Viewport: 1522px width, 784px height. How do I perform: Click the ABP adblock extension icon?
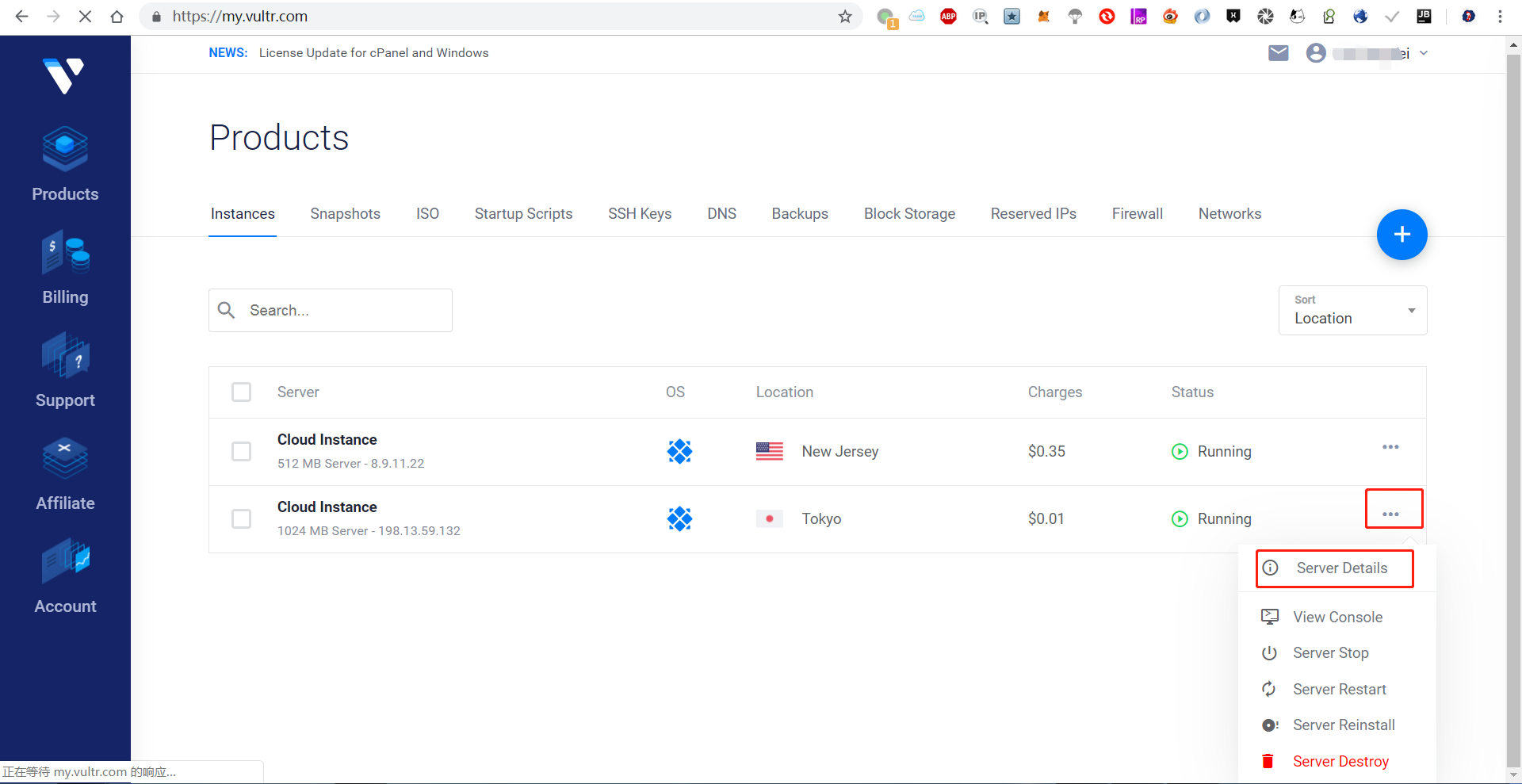[948, 17]
